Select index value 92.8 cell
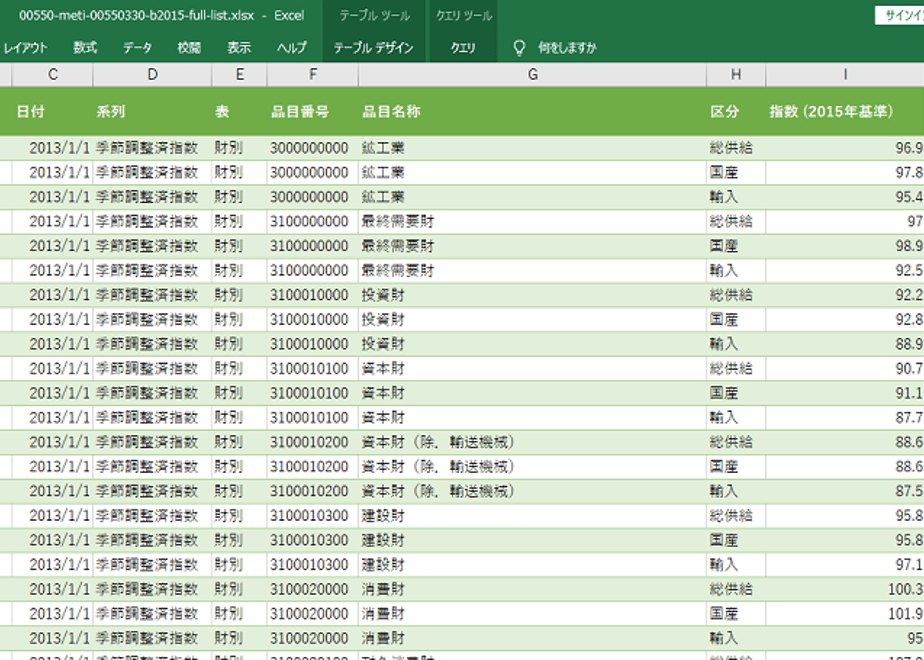924x660 pixels. (x=845, y=319)
